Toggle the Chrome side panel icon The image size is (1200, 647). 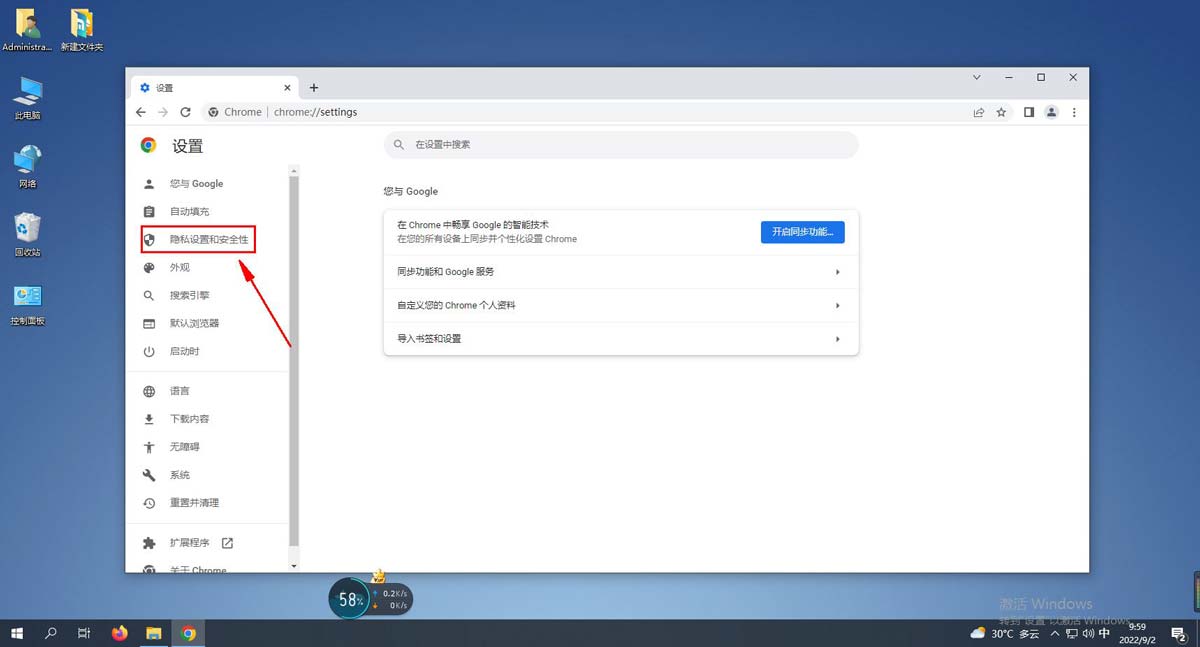[x=1029, y=112]
